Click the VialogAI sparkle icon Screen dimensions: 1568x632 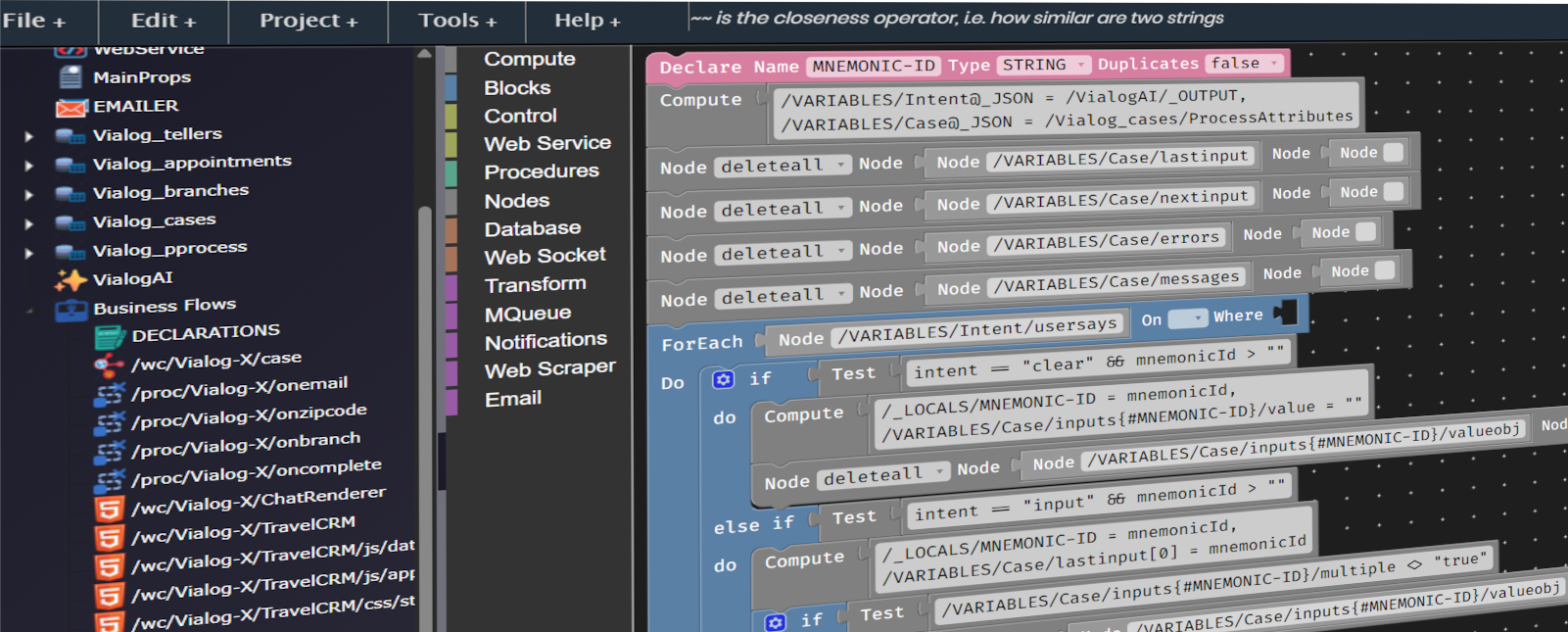click(71, 280)
